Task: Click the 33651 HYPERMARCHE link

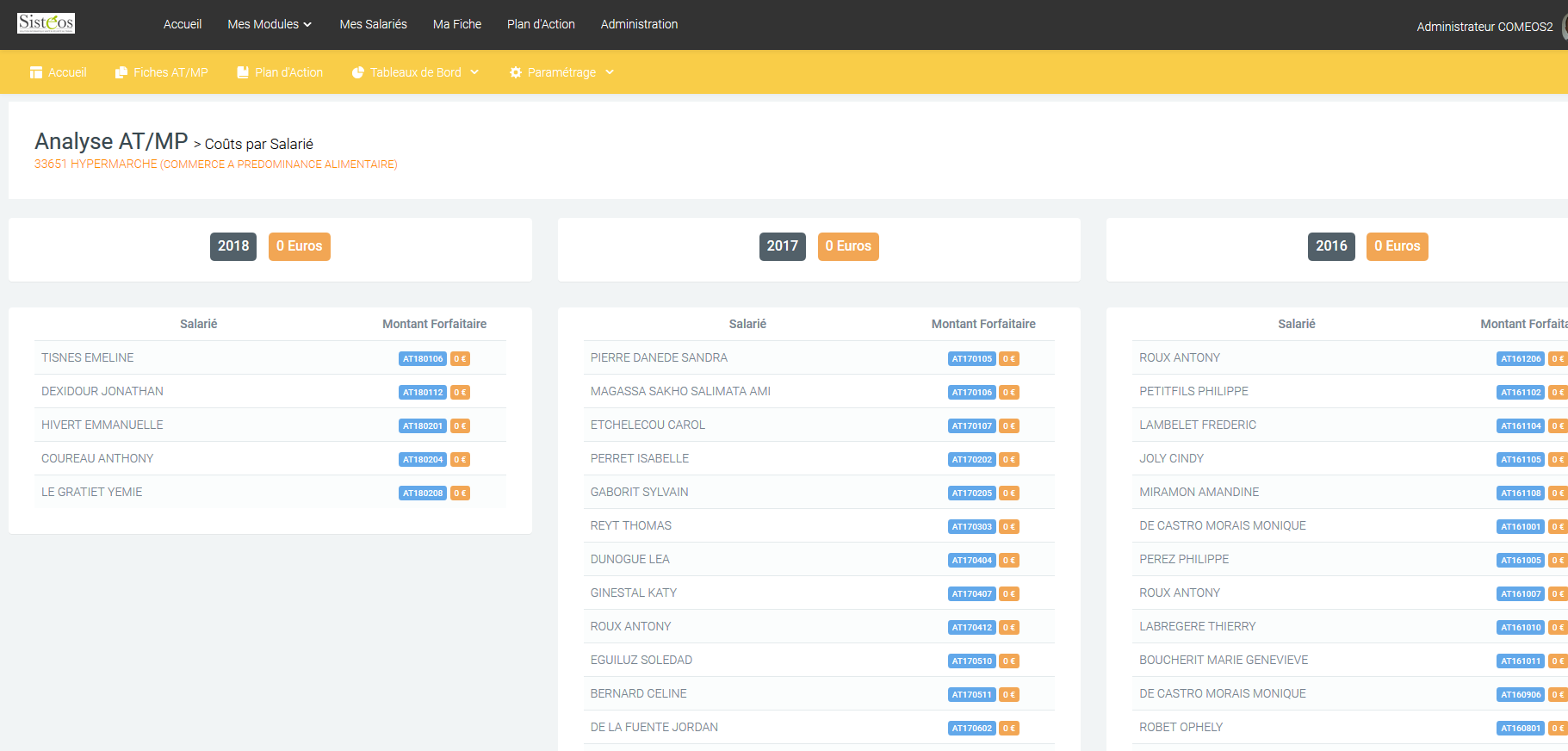Action: 216,164
